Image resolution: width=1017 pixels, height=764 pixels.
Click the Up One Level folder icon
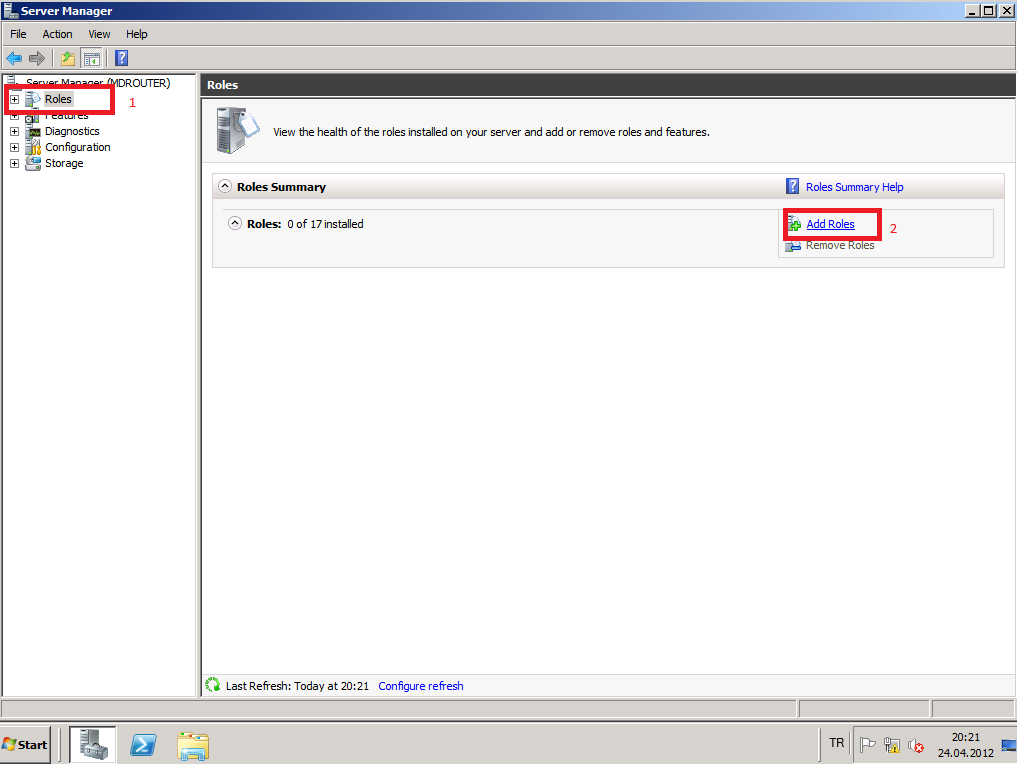tap(67, 58)
